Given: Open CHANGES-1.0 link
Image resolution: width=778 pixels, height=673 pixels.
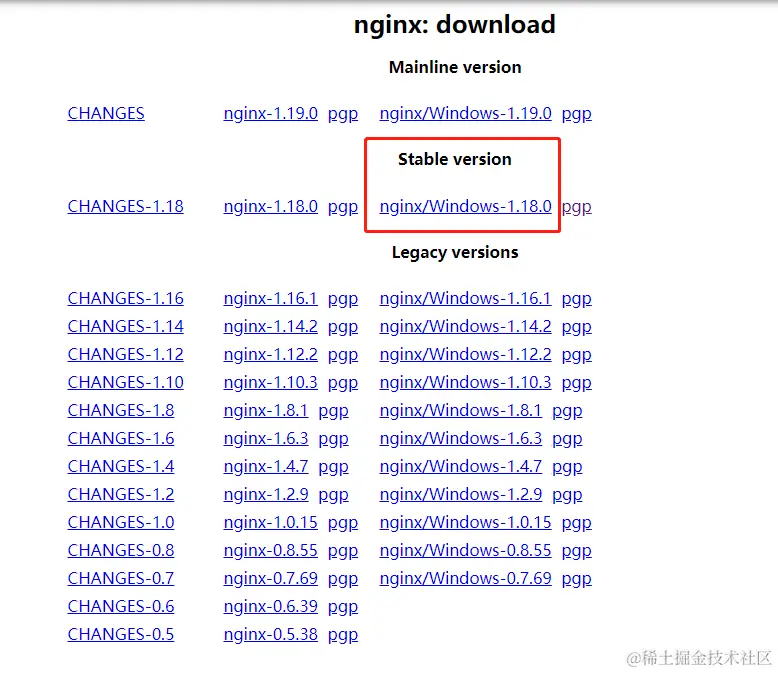Looking at the screenshot, I should coord(121,523).
